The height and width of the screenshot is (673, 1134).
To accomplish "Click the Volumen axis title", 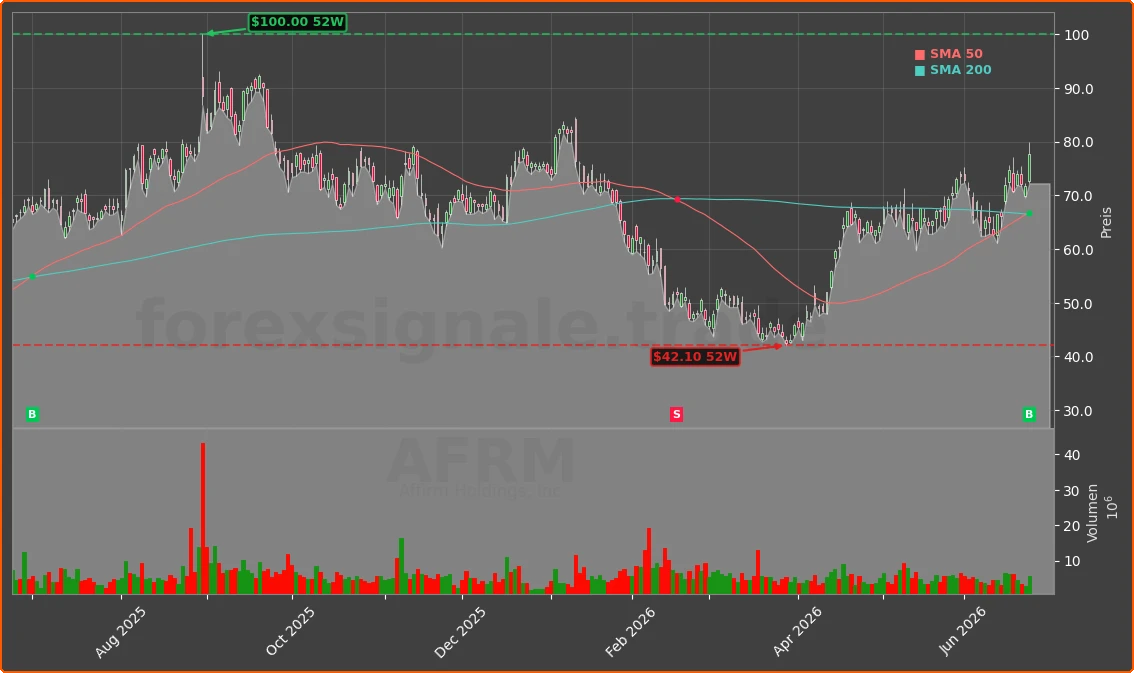I will (1092, 513).
